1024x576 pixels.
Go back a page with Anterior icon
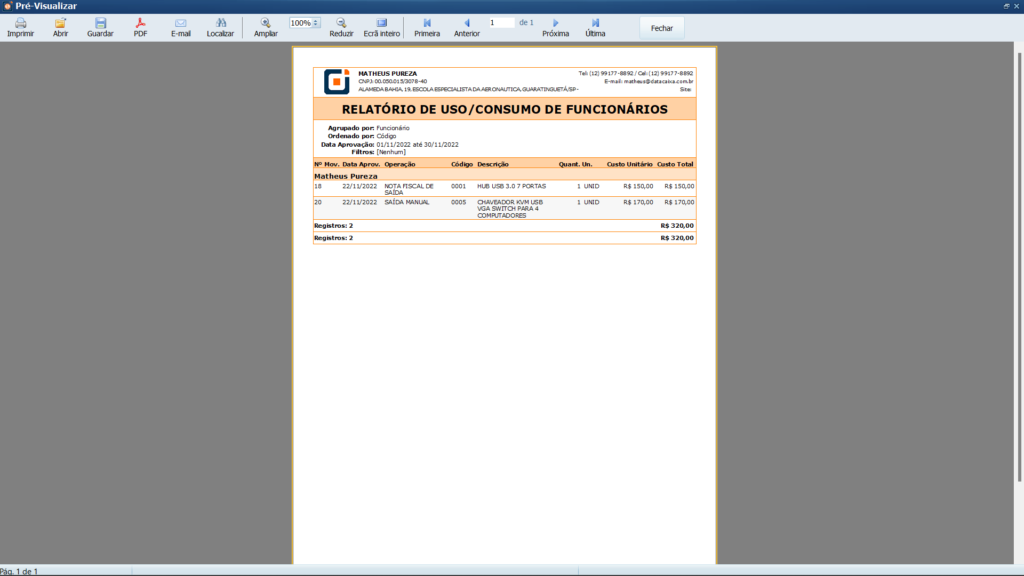point(465,25)
